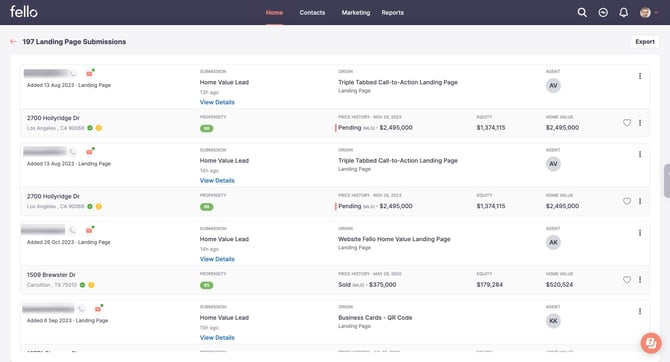Click the circular arrow icon in header
Image resolution: width=670 pixels, height=362 pixels.
pos(603,12)
